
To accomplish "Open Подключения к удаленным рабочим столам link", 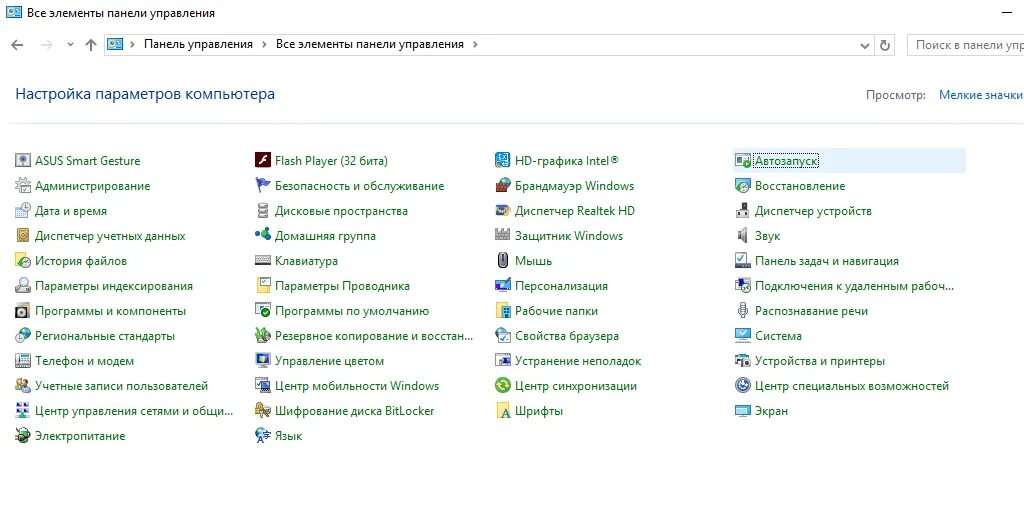I will click(854, 286).
